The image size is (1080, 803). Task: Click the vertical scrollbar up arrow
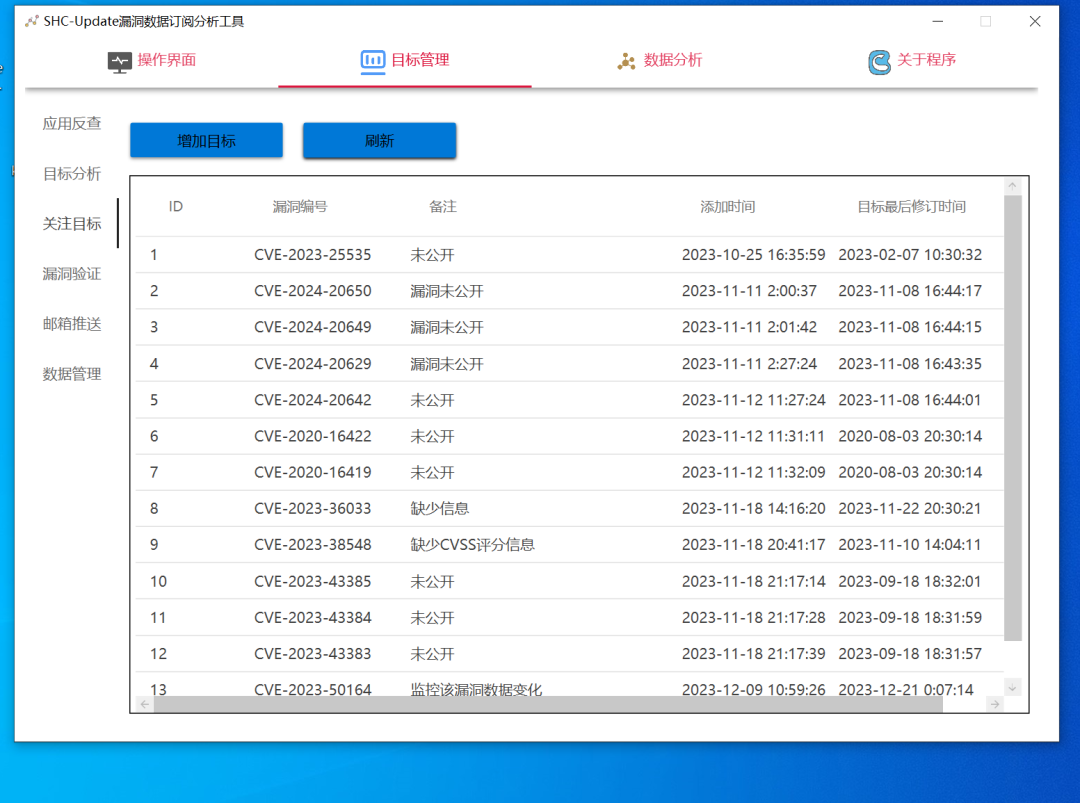[x=1012, y=185]
